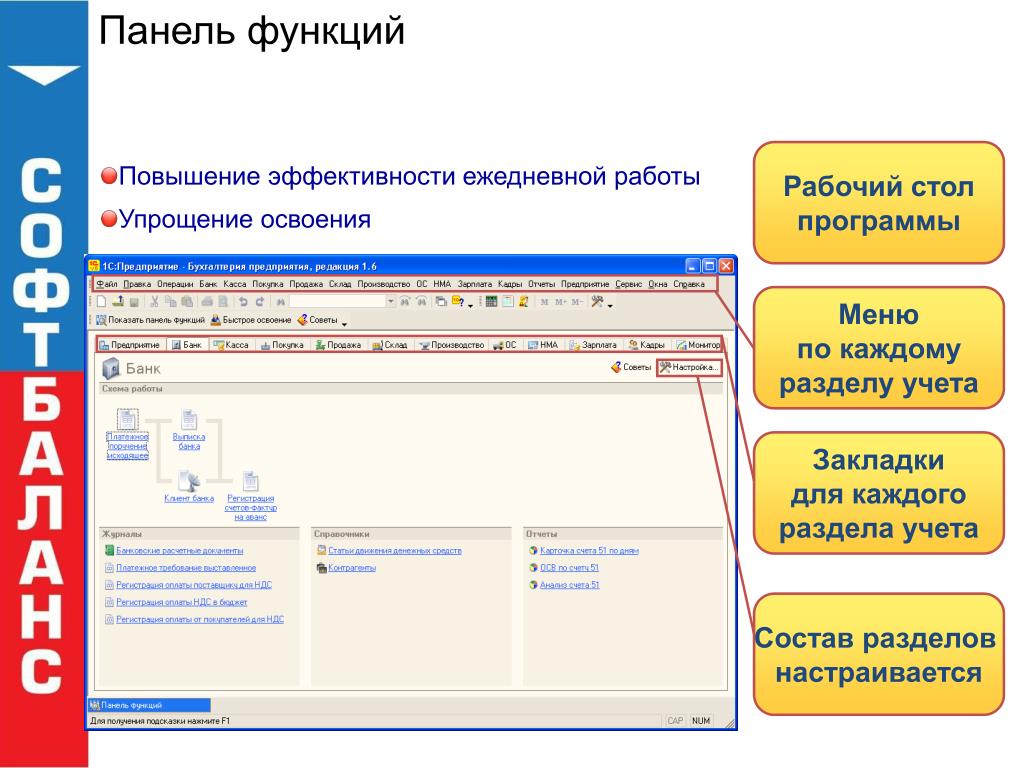Click the toolbar search text field

coord(337,302)
